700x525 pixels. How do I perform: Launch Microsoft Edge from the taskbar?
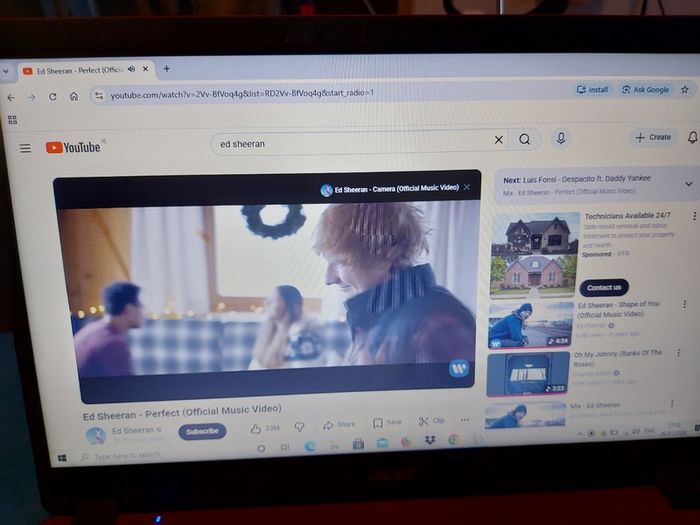(x=310, y=446)
